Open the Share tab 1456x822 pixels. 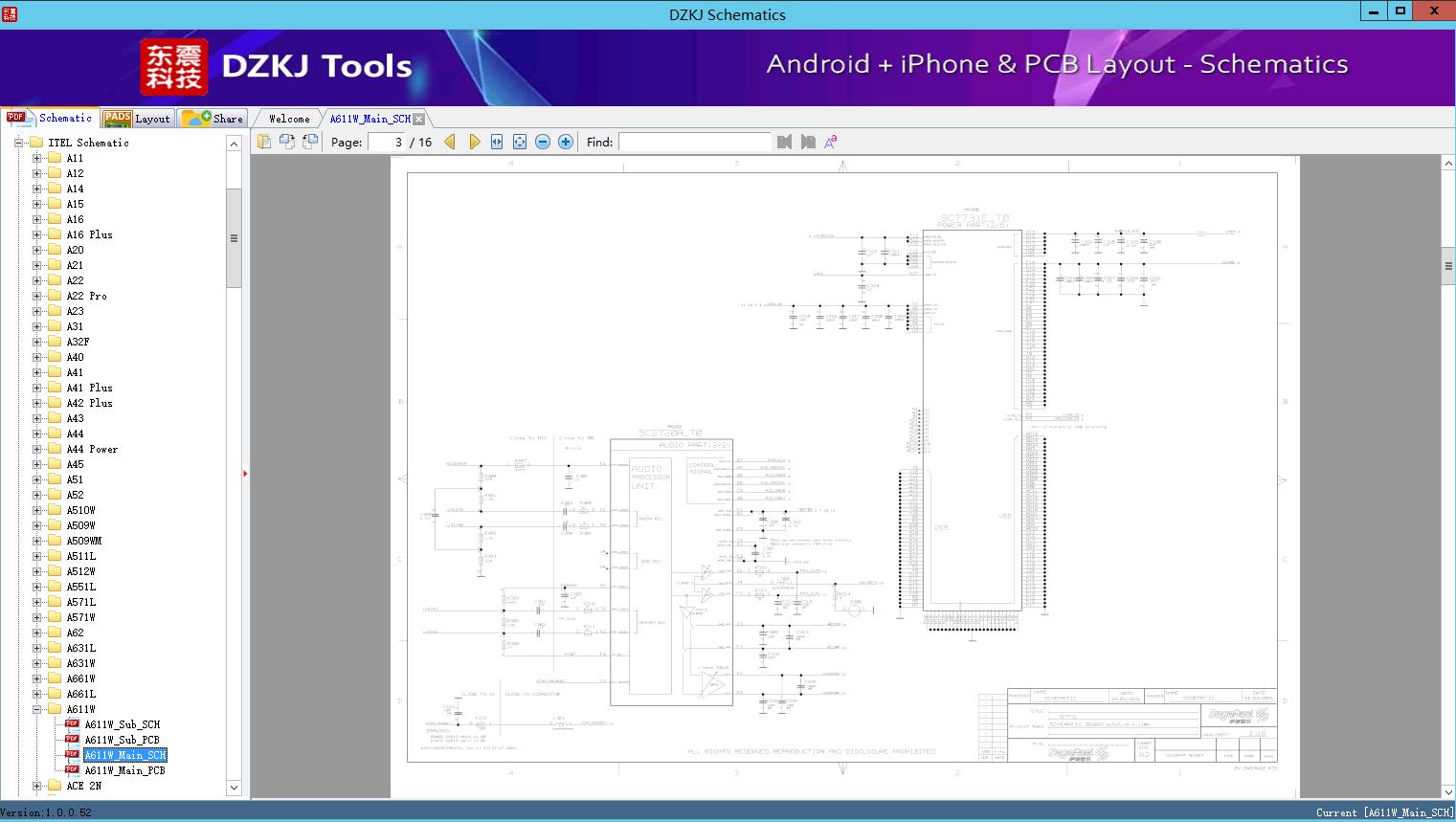point(213,119)
